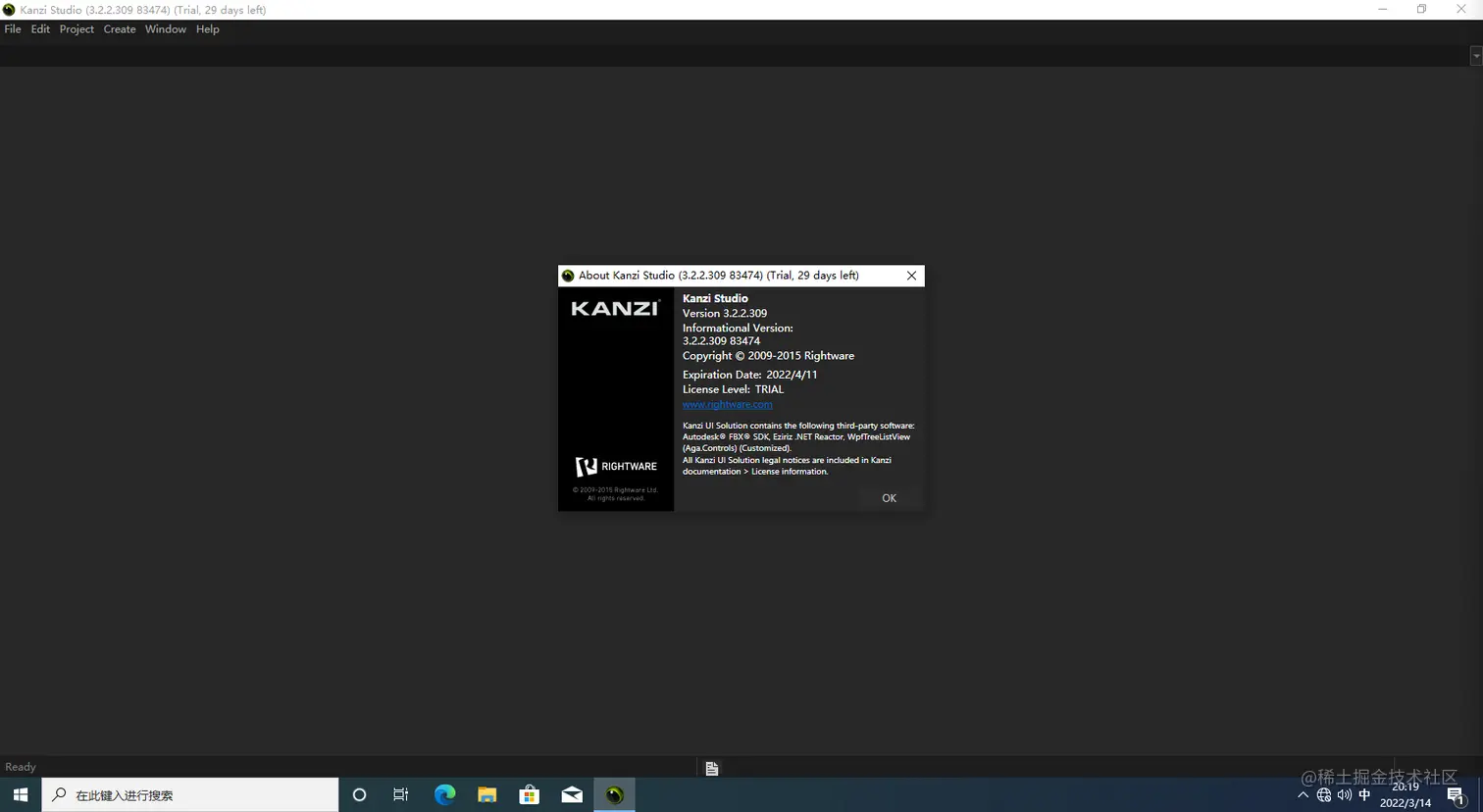Show hidden system tray icons

[x=1303, y=795]
